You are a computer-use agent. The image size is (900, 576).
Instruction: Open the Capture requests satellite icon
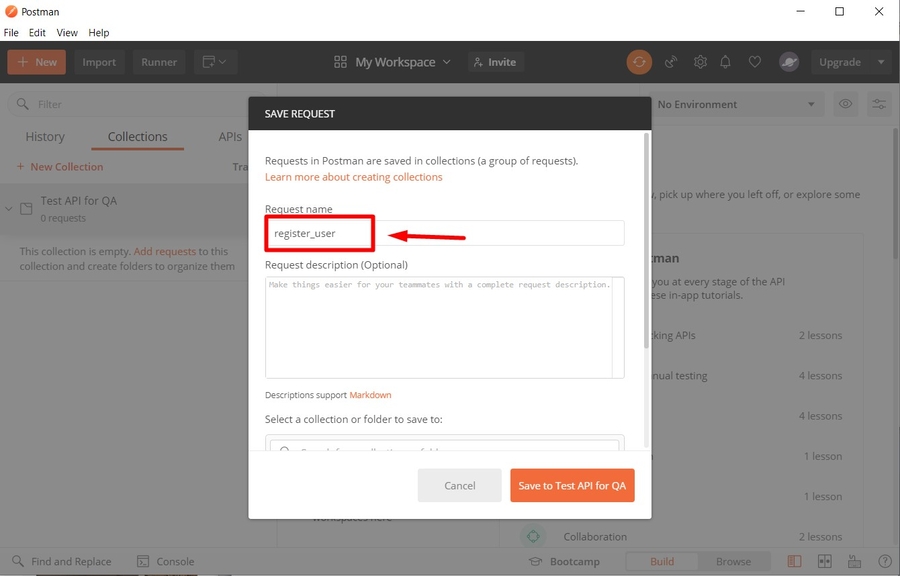pos(670,62)
